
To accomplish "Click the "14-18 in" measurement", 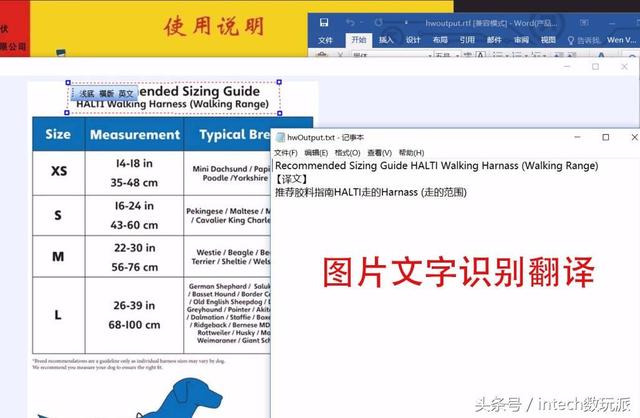I will [134, 163].
